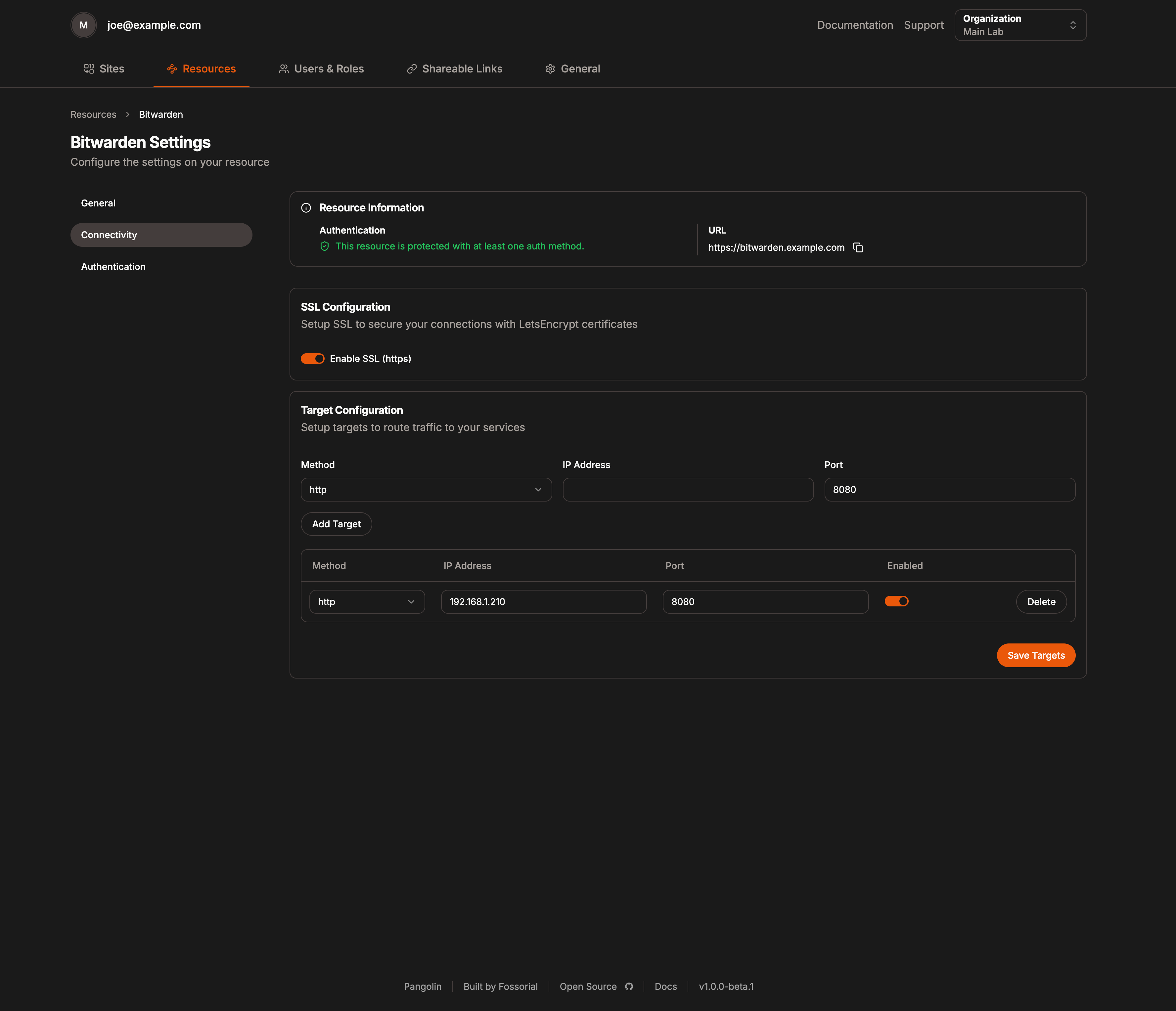1176x1011 pixels.
Task: Open the Documentation link
Action: [x=855, y=25]
